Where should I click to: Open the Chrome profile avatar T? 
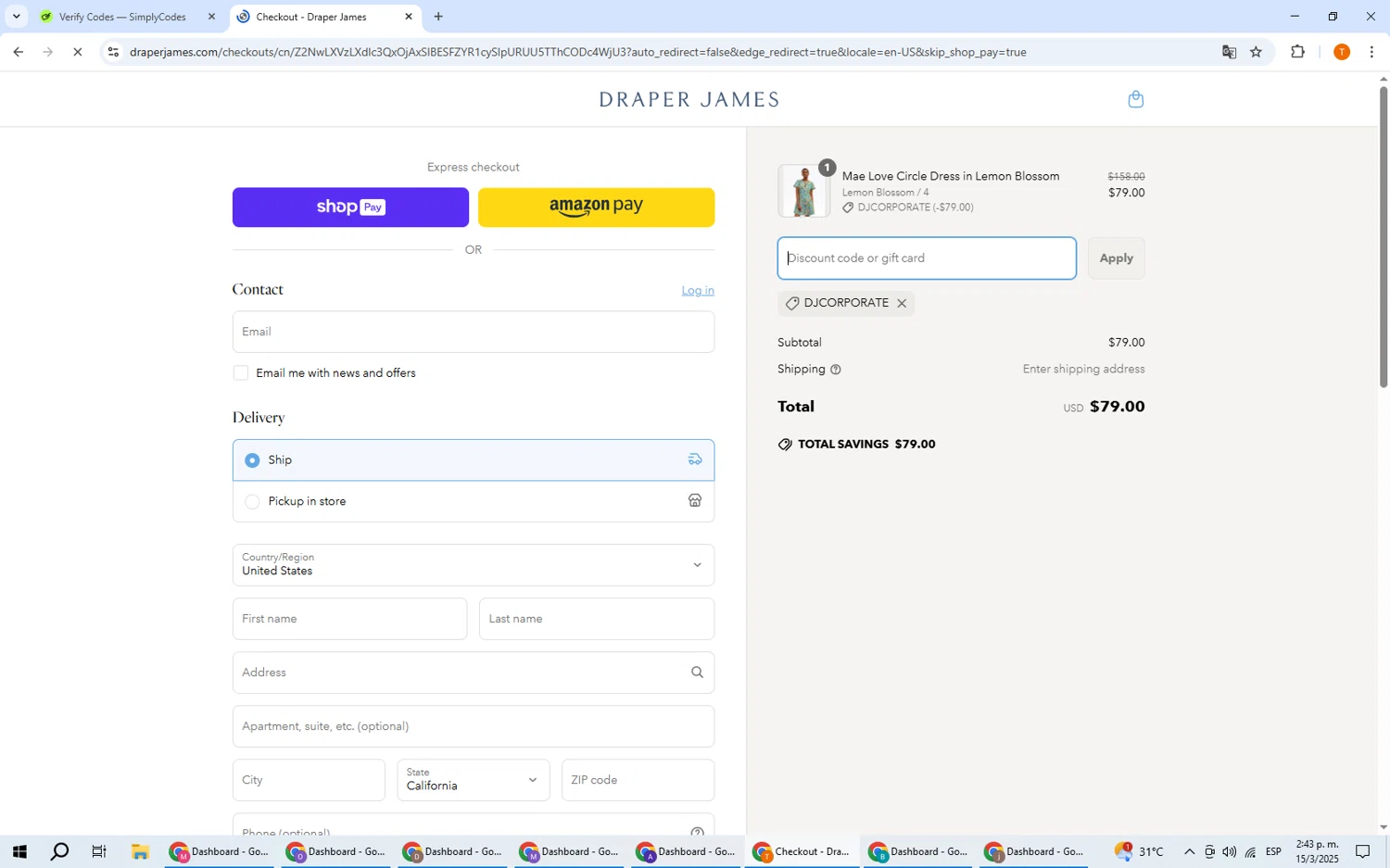click(1341, 52)
